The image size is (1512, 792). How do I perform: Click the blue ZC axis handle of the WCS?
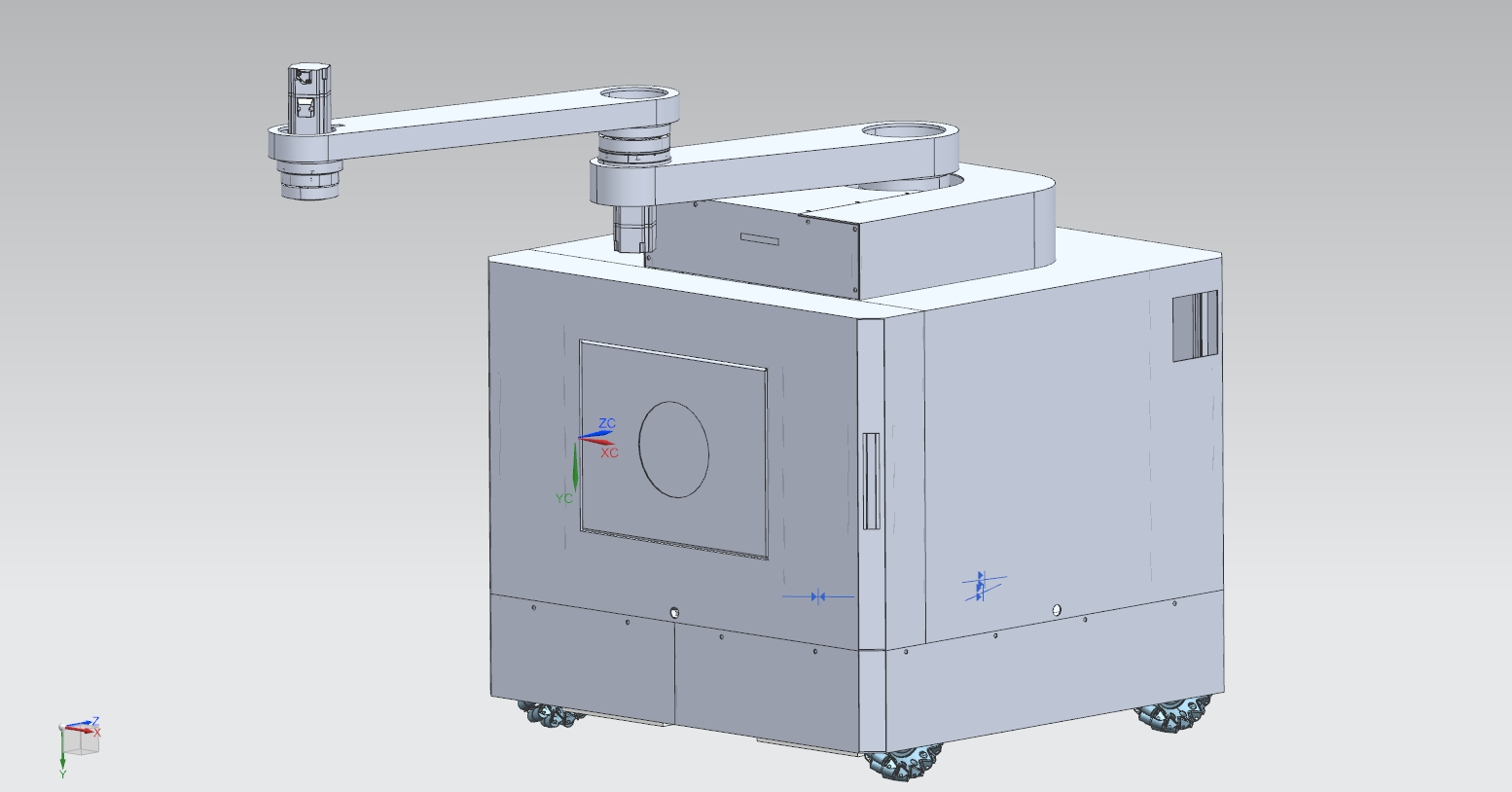[x=595, y=433]
